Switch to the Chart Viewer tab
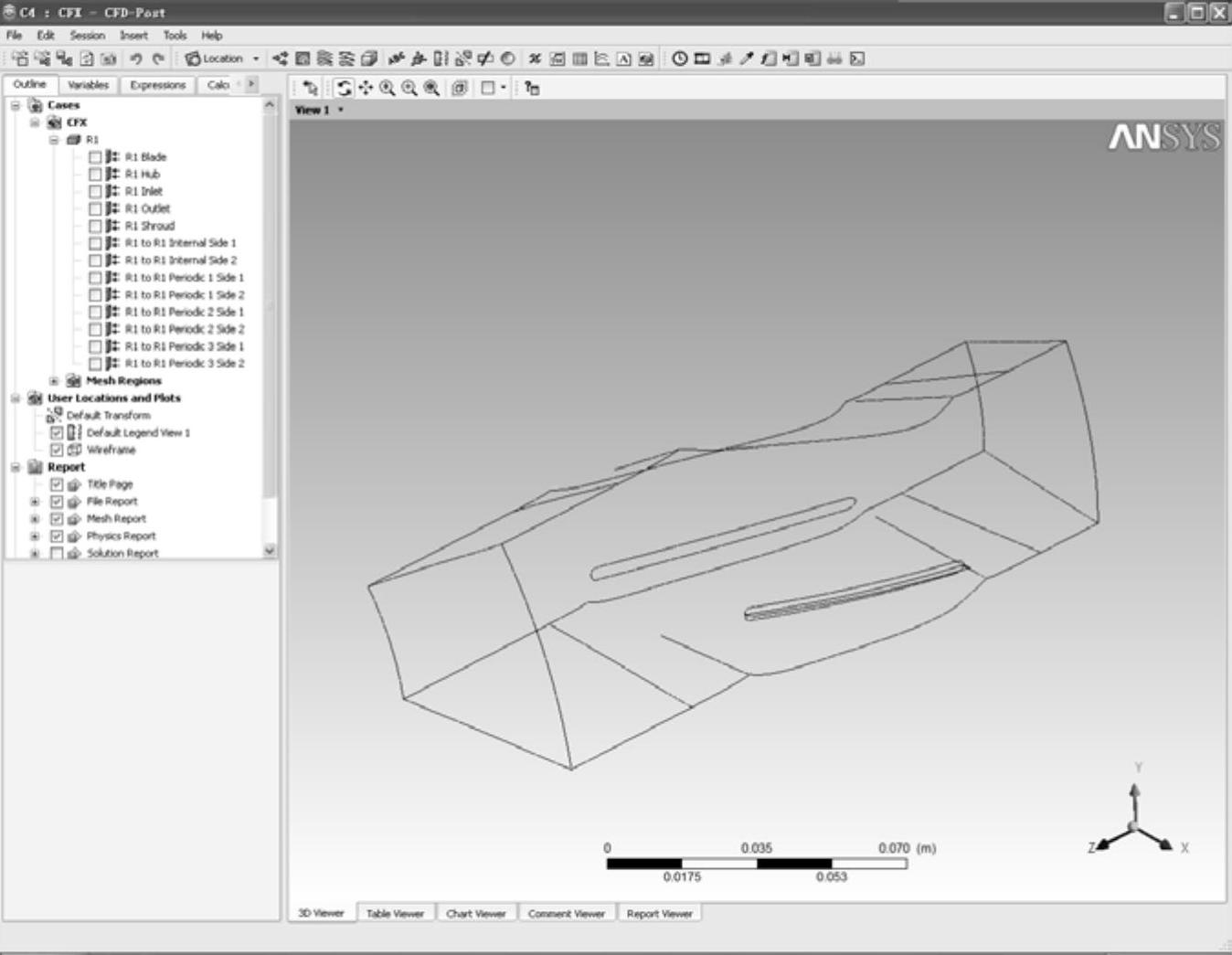The image size is (1232, 955). (x=475, y=913)
